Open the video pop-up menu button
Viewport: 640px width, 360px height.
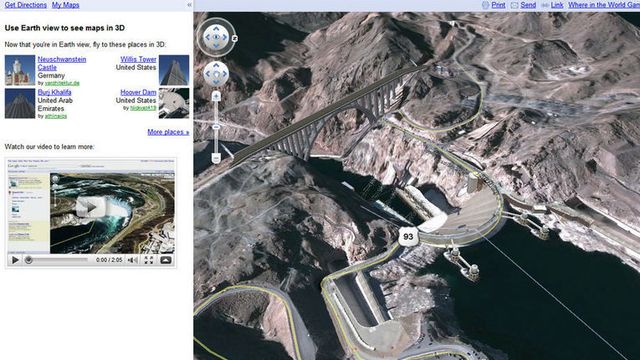point(166,260)
